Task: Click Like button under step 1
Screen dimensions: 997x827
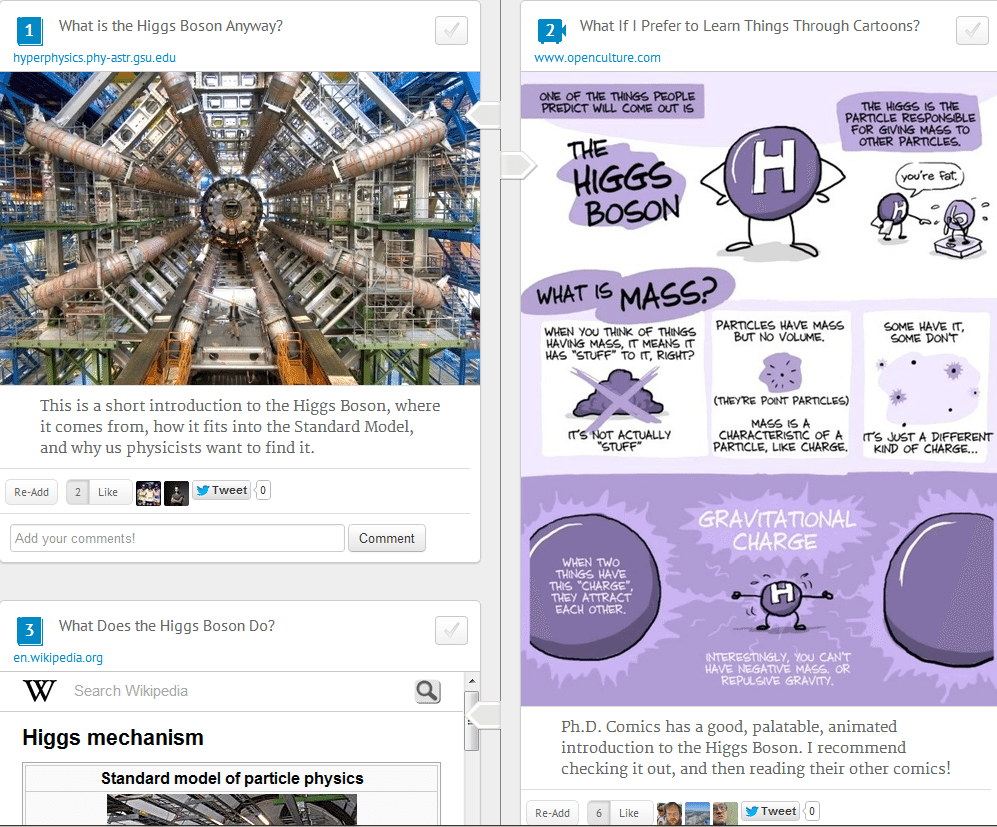Action: (108, 492)
